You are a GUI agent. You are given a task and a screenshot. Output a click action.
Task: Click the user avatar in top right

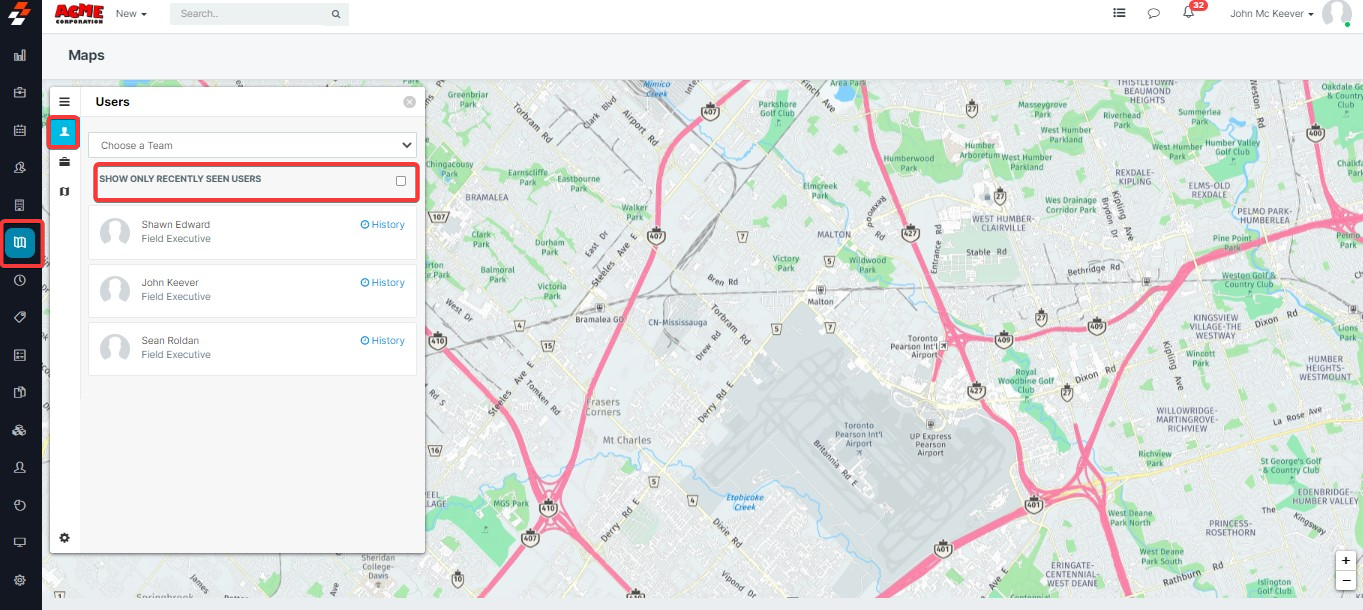pyautogui.click(x=1337, y=13)
